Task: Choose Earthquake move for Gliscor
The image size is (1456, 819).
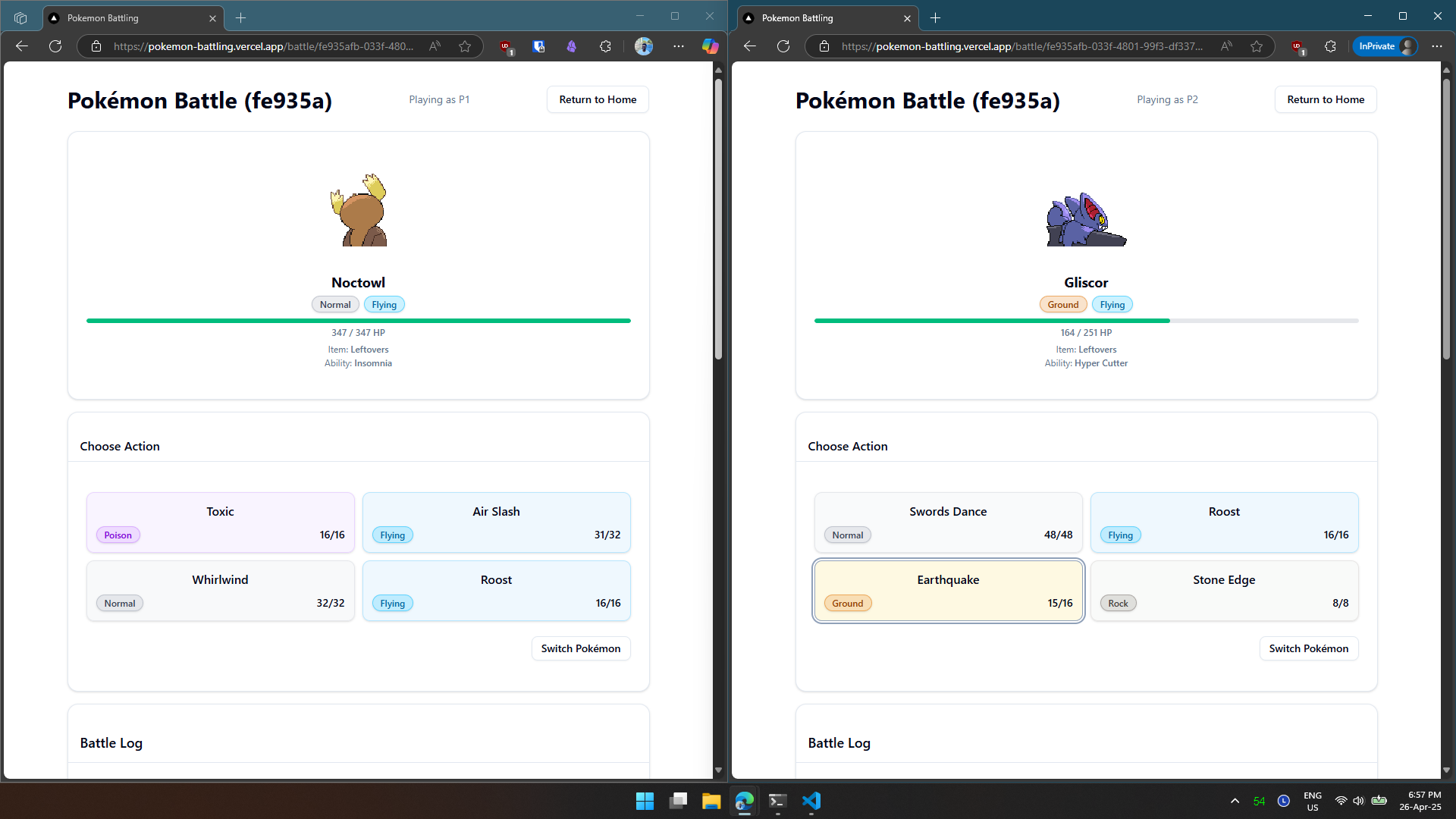Action: tap(948, 591)
